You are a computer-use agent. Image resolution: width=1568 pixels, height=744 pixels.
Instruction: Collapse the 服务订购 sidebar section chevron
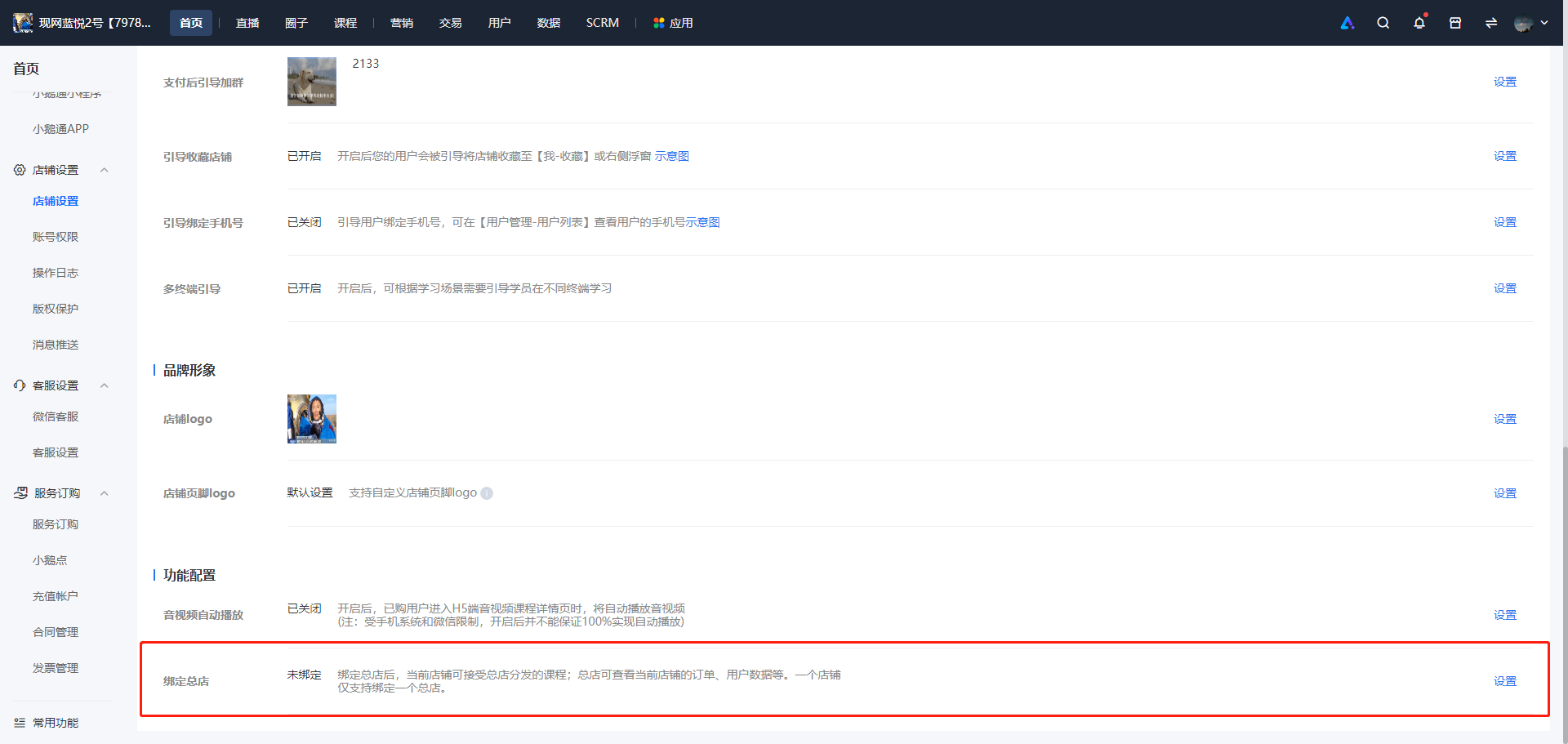pos(105,493)
